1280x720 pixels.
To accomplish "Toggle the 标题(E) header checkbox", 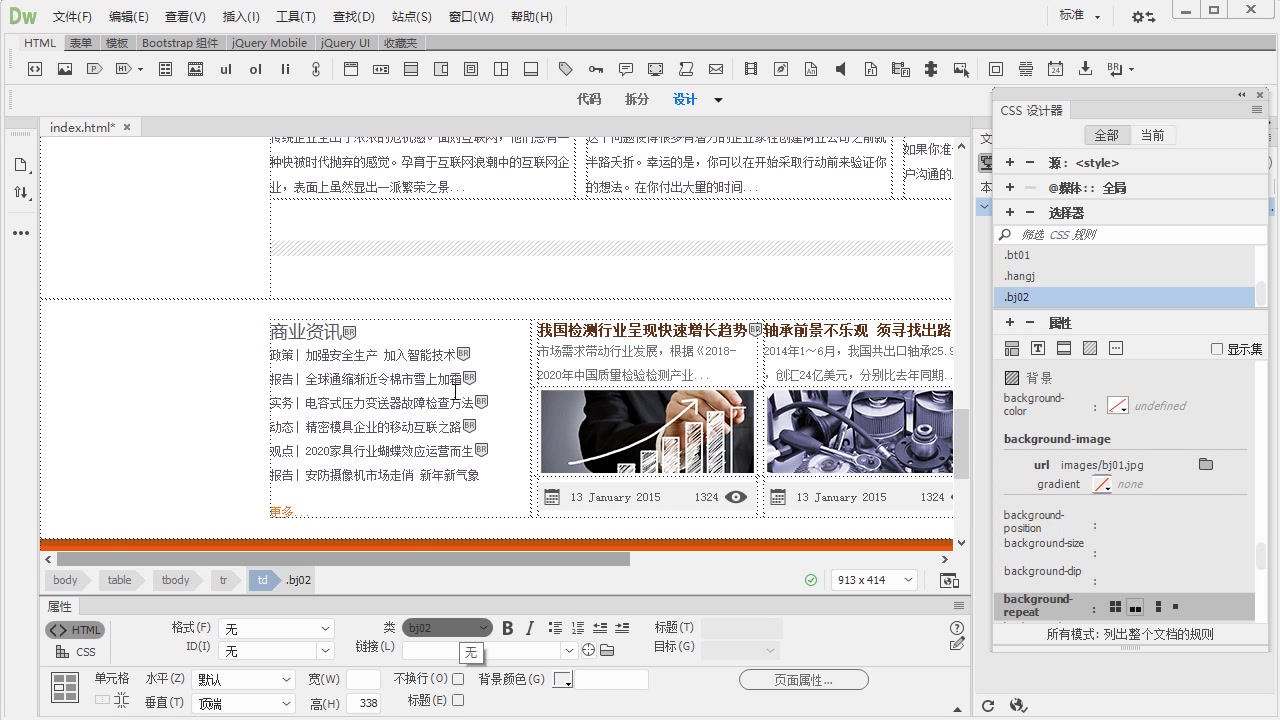I will click(x=458, y=701).
